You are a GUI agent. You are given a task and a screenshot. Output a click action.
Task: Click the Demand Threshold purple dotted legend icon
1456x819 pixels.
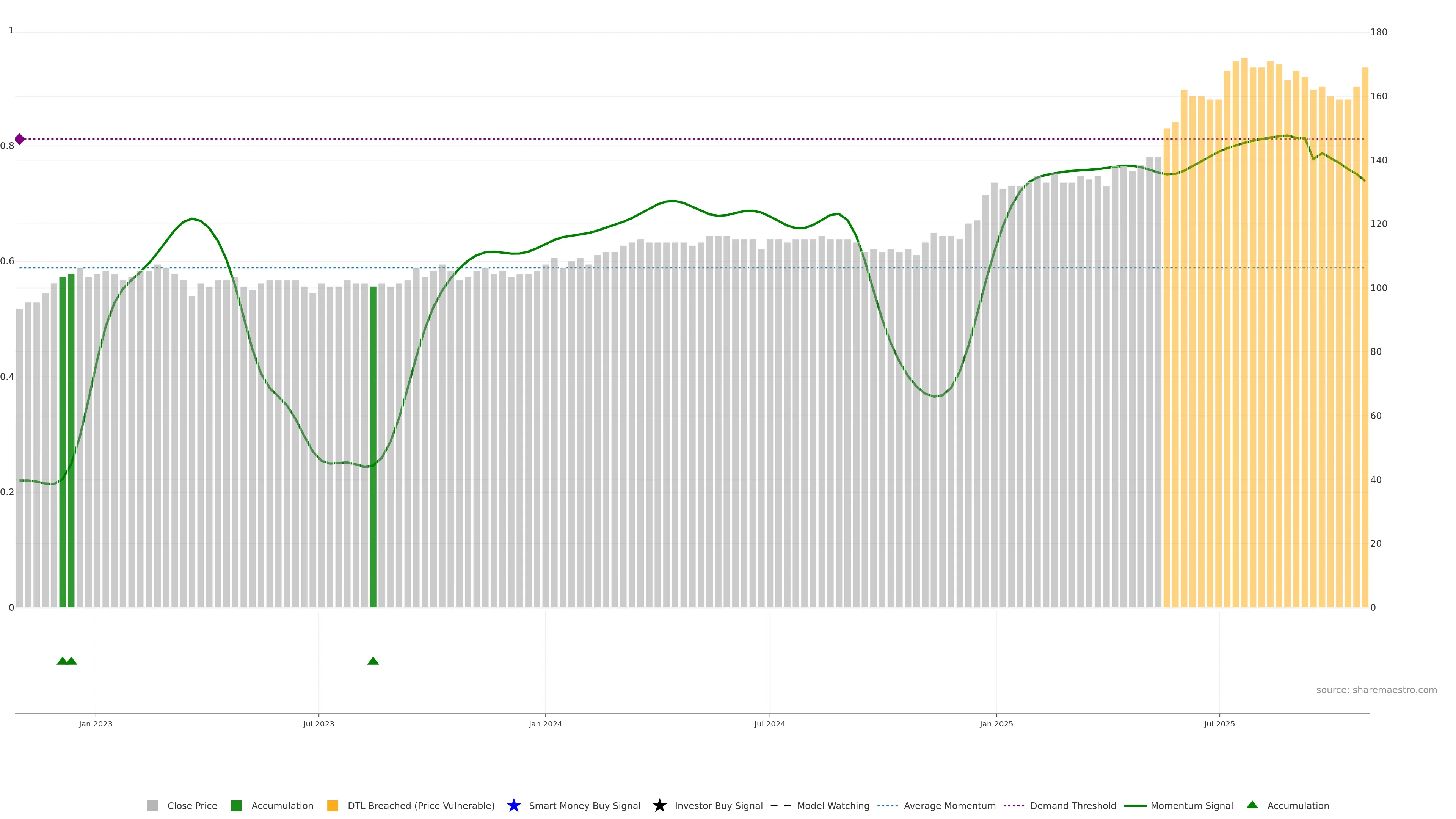point(1014,805)
